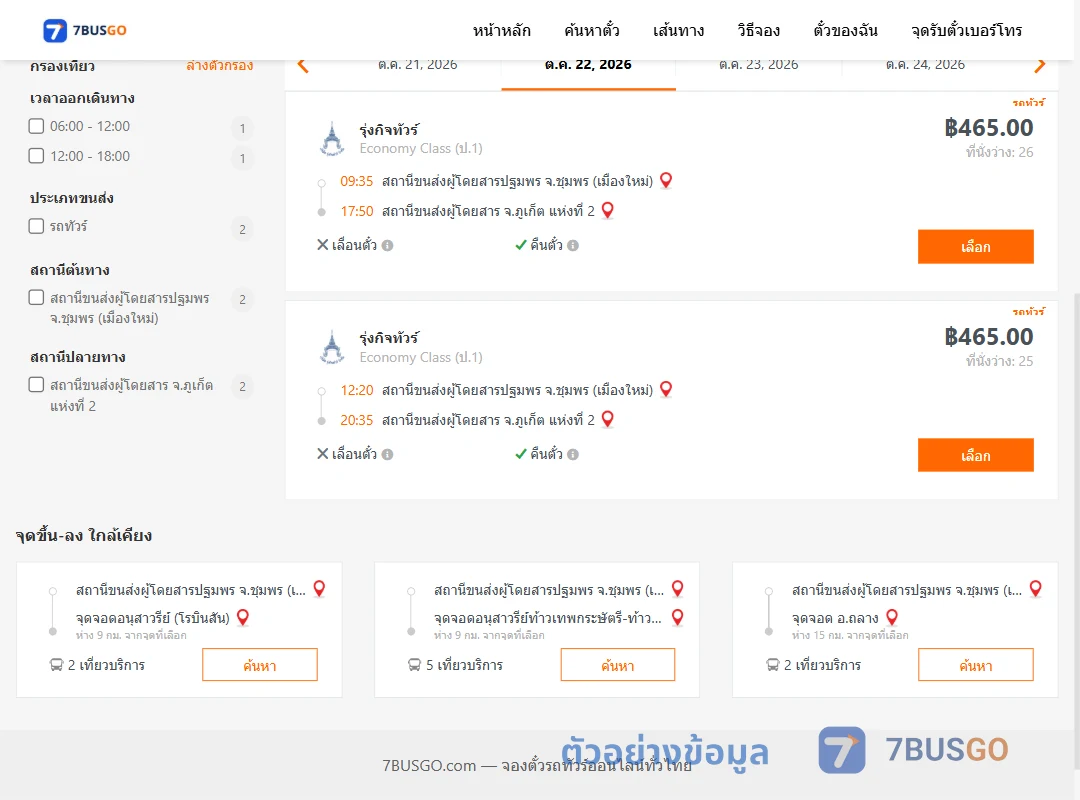1080x800 pixels.
Task: Open map pin for origin in first nearby card
Action: click(x=319, y=588)
